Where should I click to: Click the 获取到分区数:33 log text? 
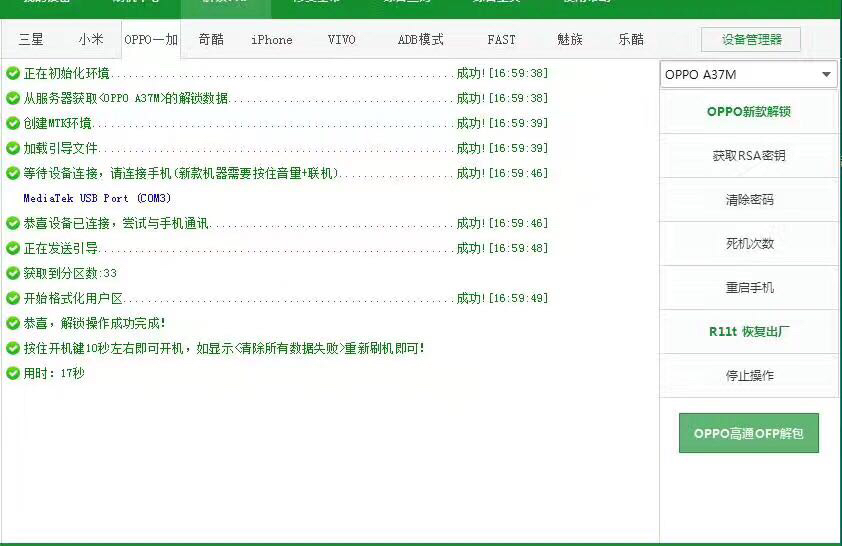70,273
